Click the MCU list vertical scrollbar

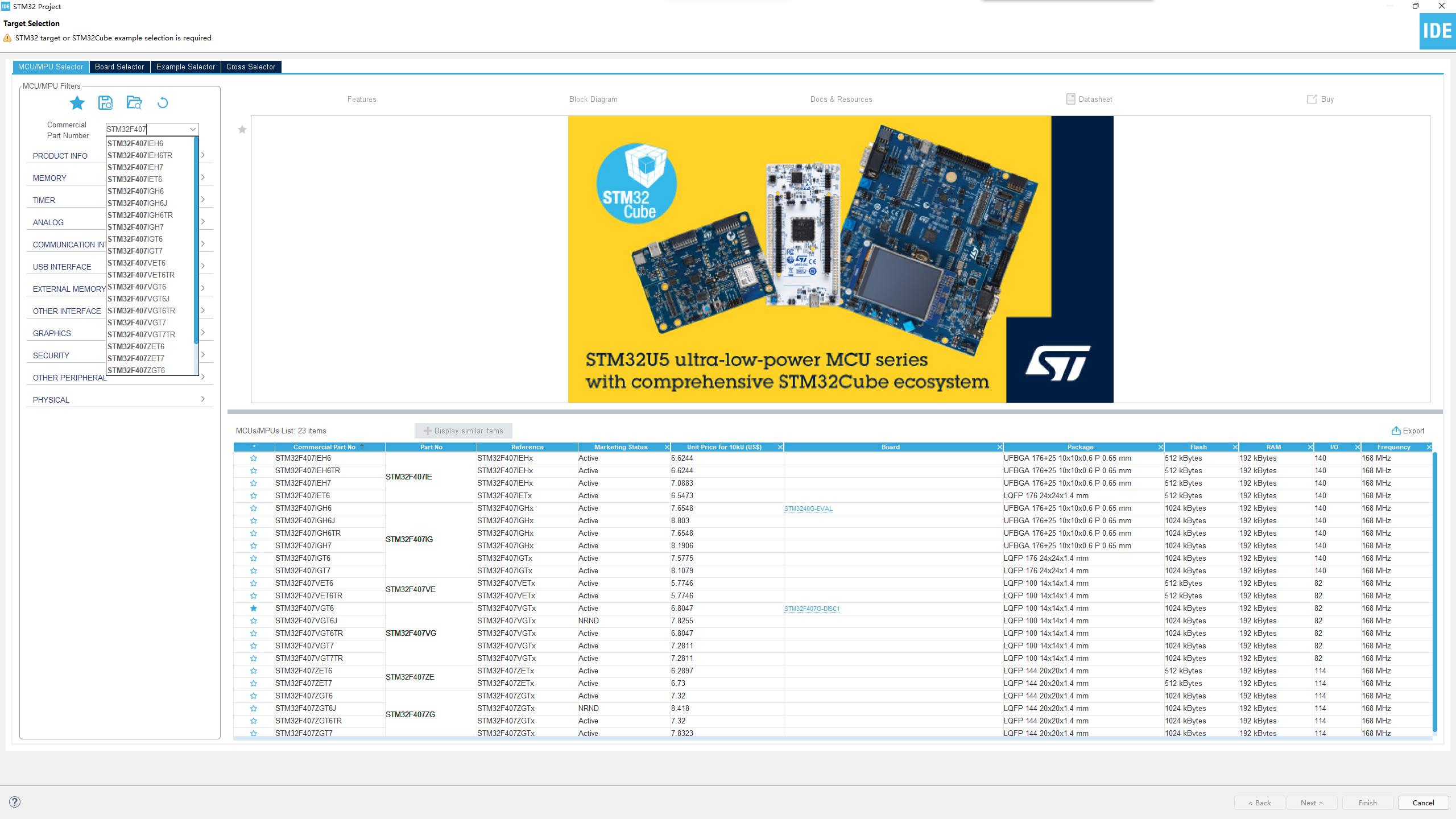[1435, 591]
